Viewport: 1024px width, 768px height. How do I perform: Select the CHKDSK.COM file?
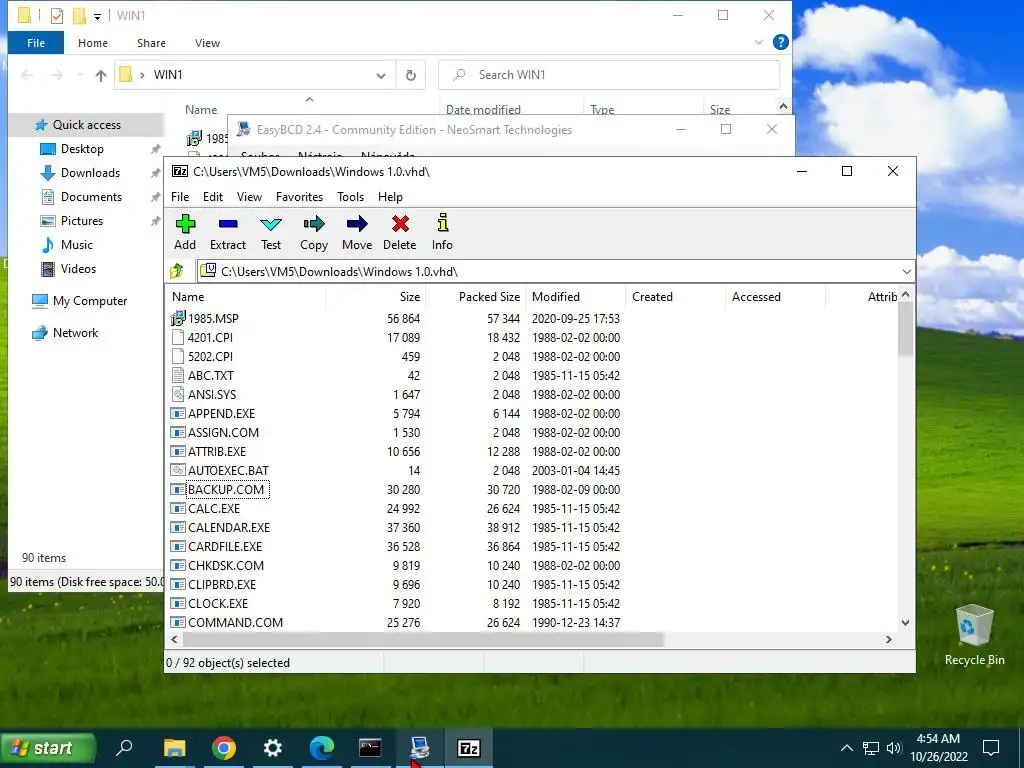[x=225, y=566]
